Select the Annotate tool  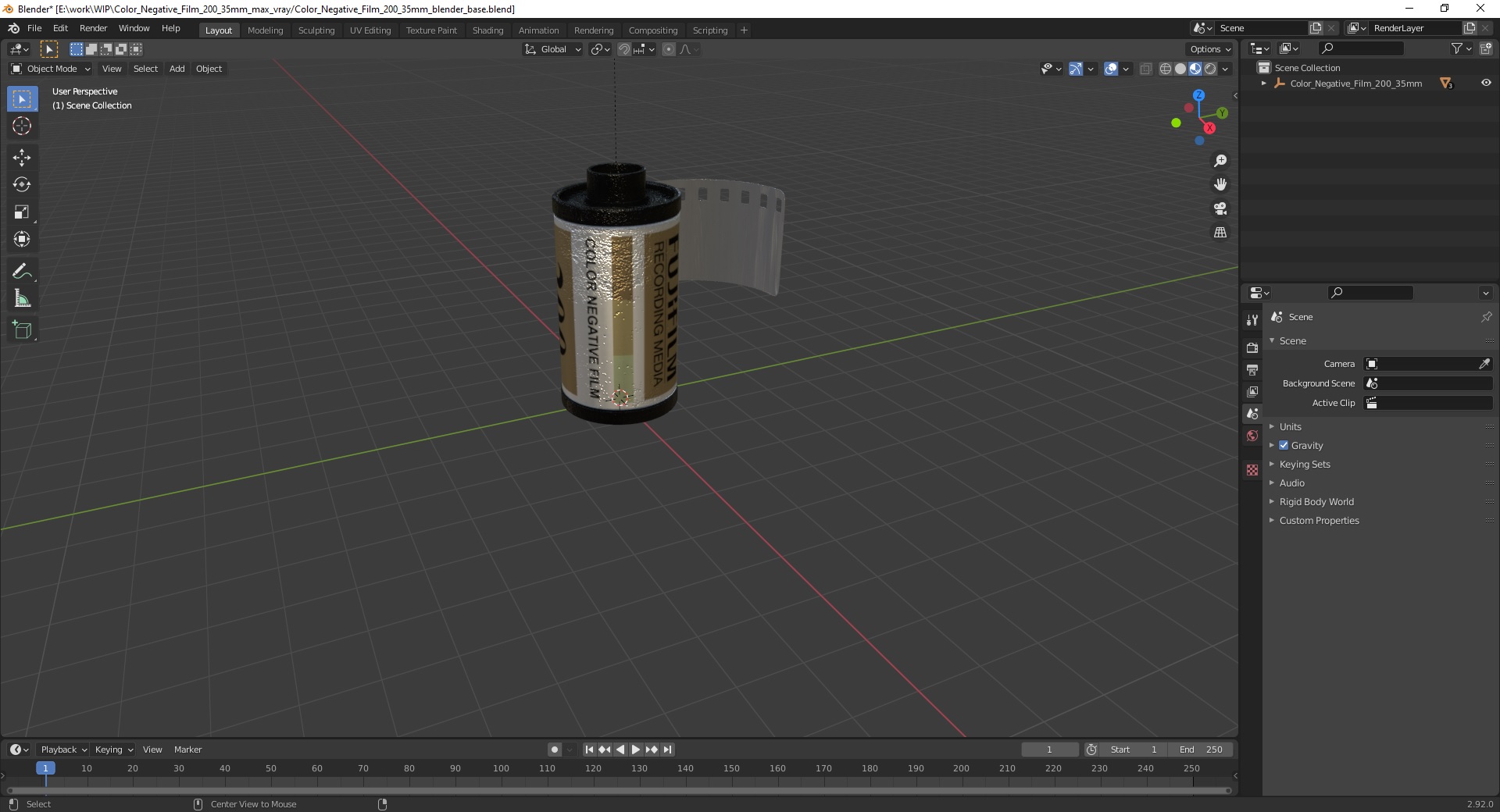(22, 272)
